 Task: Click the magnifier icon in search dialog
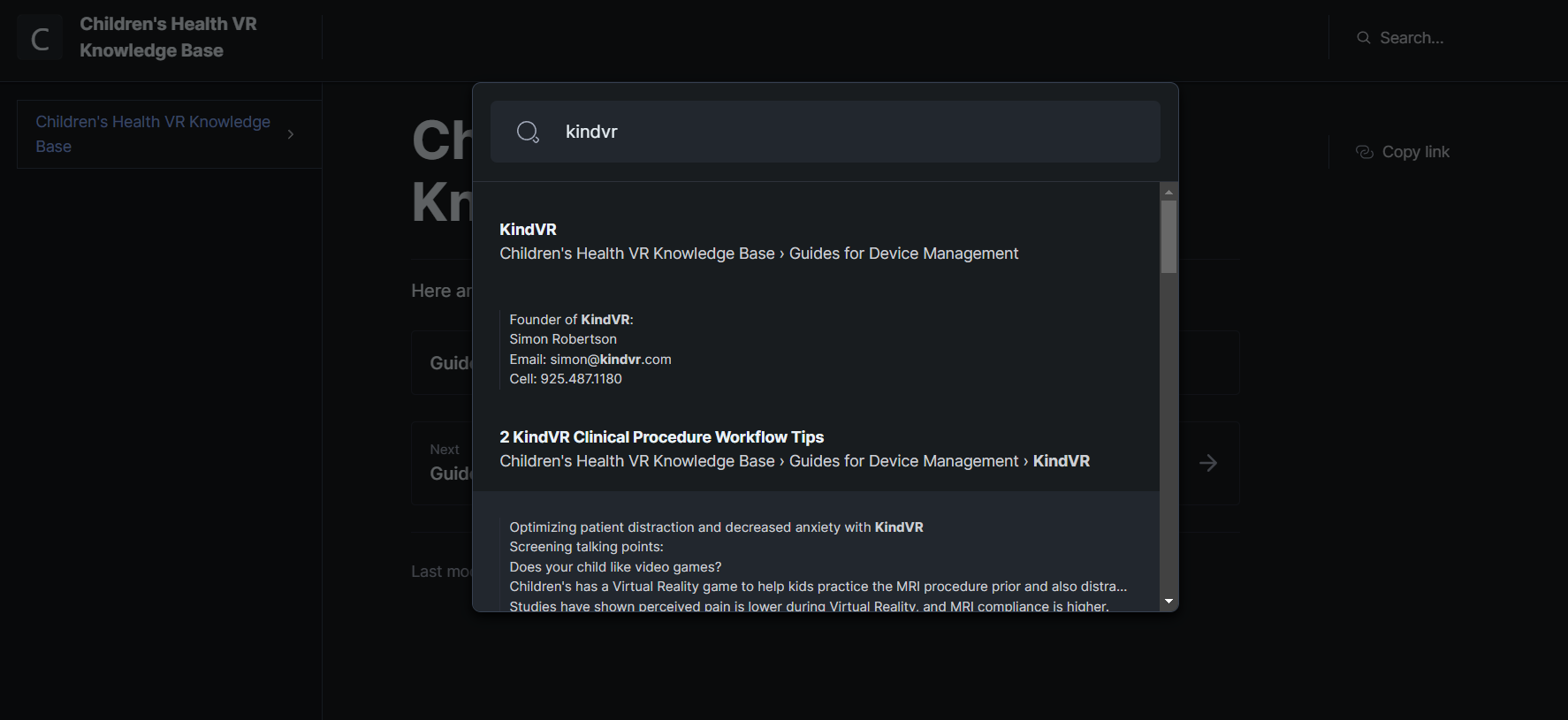coord(528,132)
